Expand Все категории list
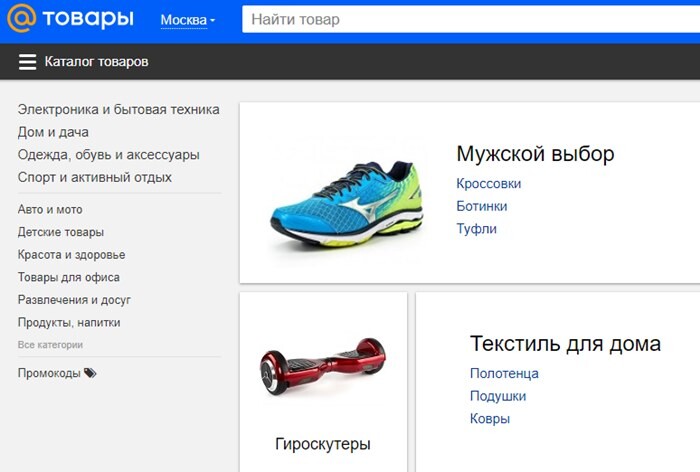700x472 pixels. [50, 345]
